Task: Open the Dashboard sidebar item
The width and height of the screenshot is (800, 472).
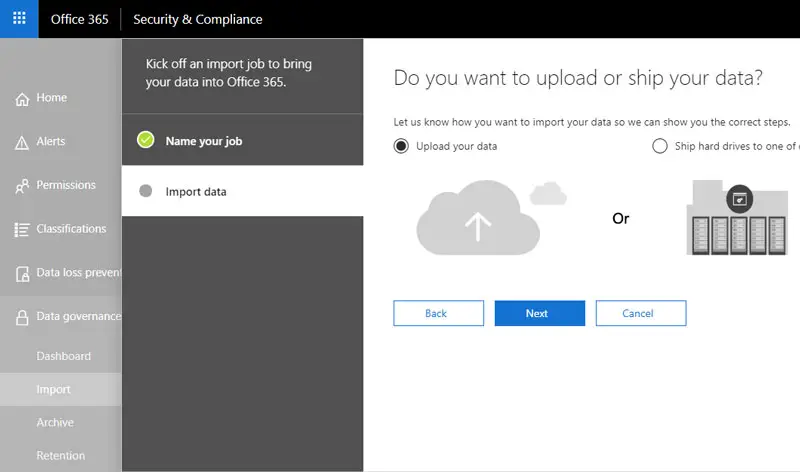Action: point(63,356)
